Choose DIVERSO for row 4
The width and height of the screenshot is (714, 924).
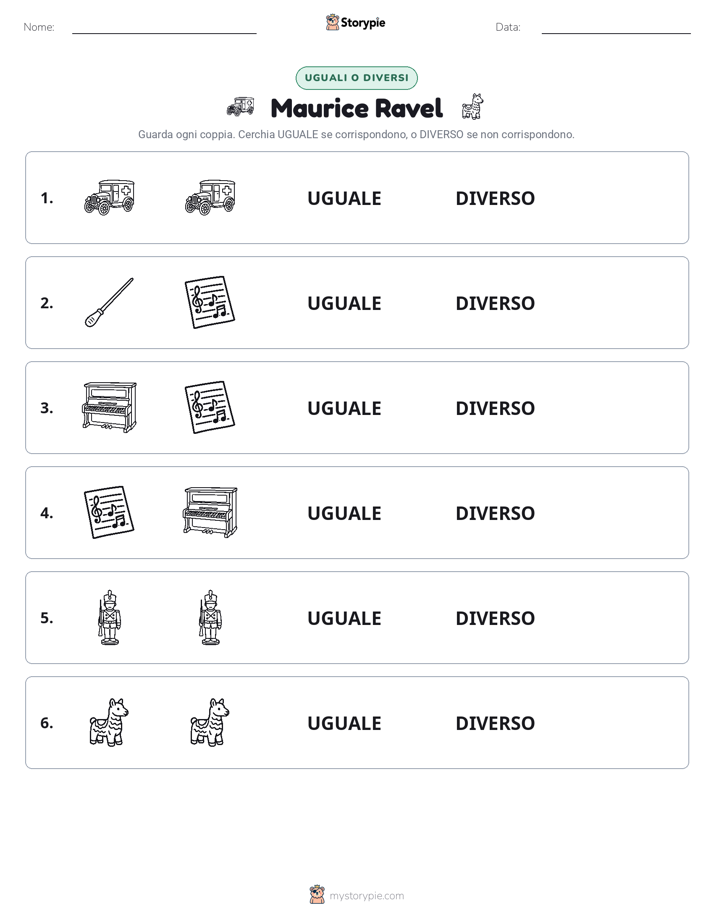pyautogui.click(x=495, y=513)
